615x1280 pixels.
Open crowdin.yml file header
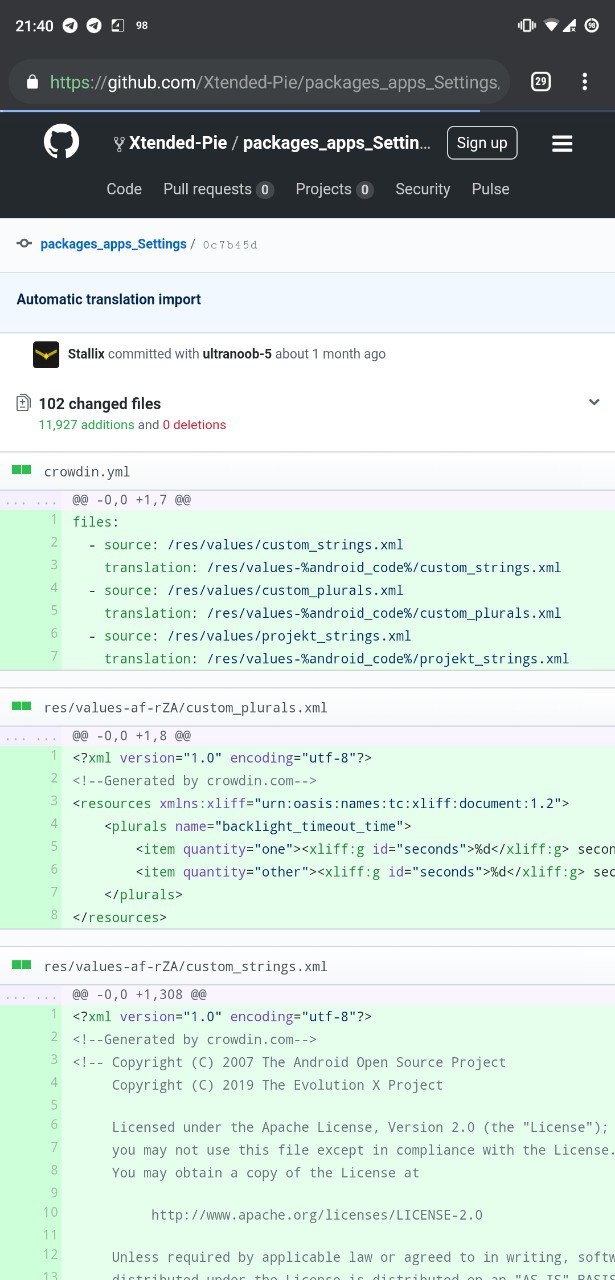pos(87,471)
